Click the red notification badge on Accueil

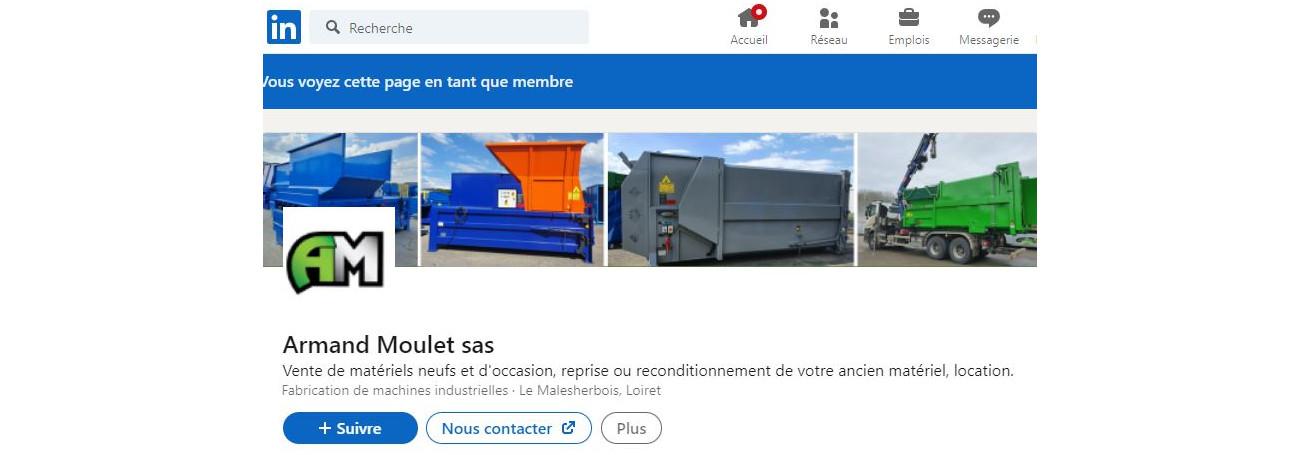(x=759, y=12)
